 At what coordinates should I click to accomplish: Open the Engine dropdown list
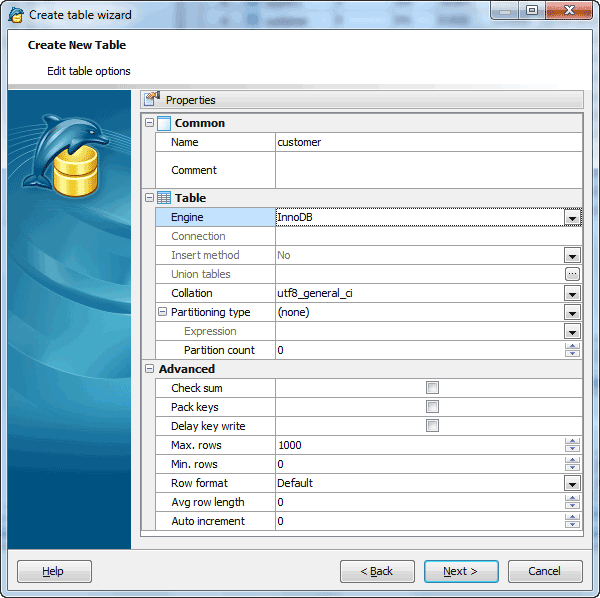(x=572, y=217)
